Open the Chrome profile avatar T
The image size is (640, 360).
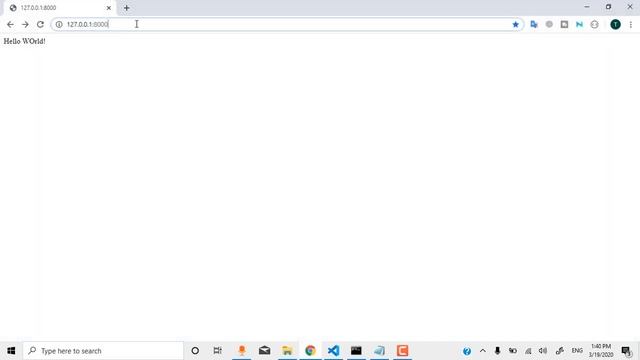coord(616,24)
